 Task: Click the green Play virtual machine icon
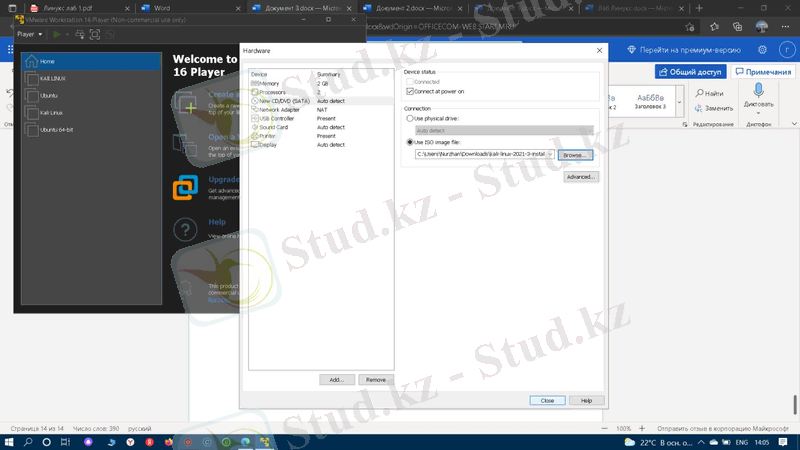point(57,34)
